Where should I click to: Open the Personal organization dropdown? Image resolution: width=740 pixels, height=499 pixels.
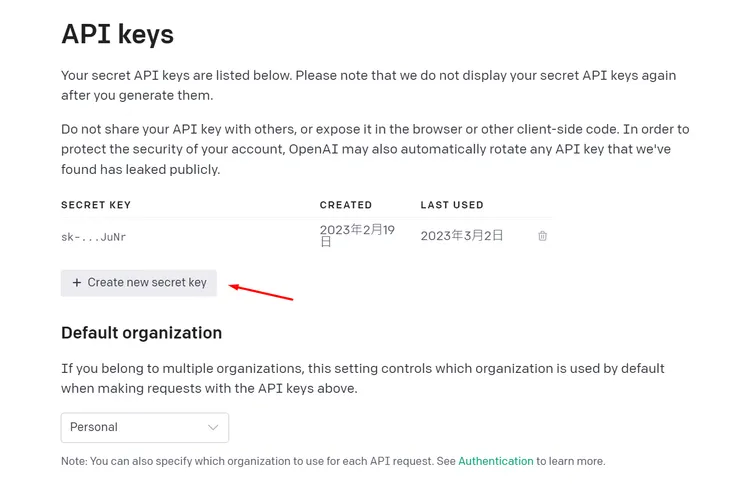click(144, 427)
